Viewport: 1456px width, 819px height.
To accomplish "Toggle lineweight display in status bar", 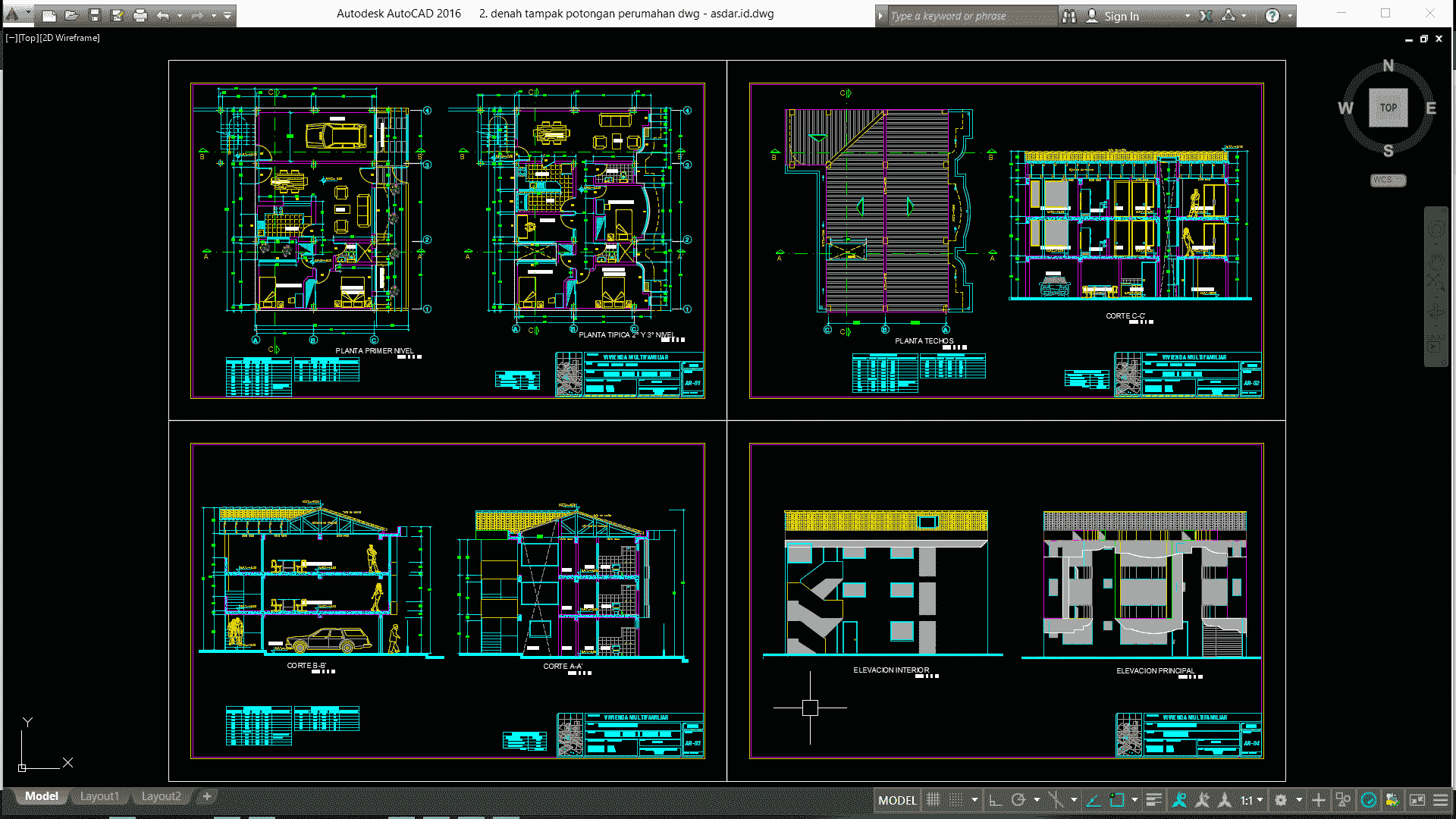I will [1153, 800].
